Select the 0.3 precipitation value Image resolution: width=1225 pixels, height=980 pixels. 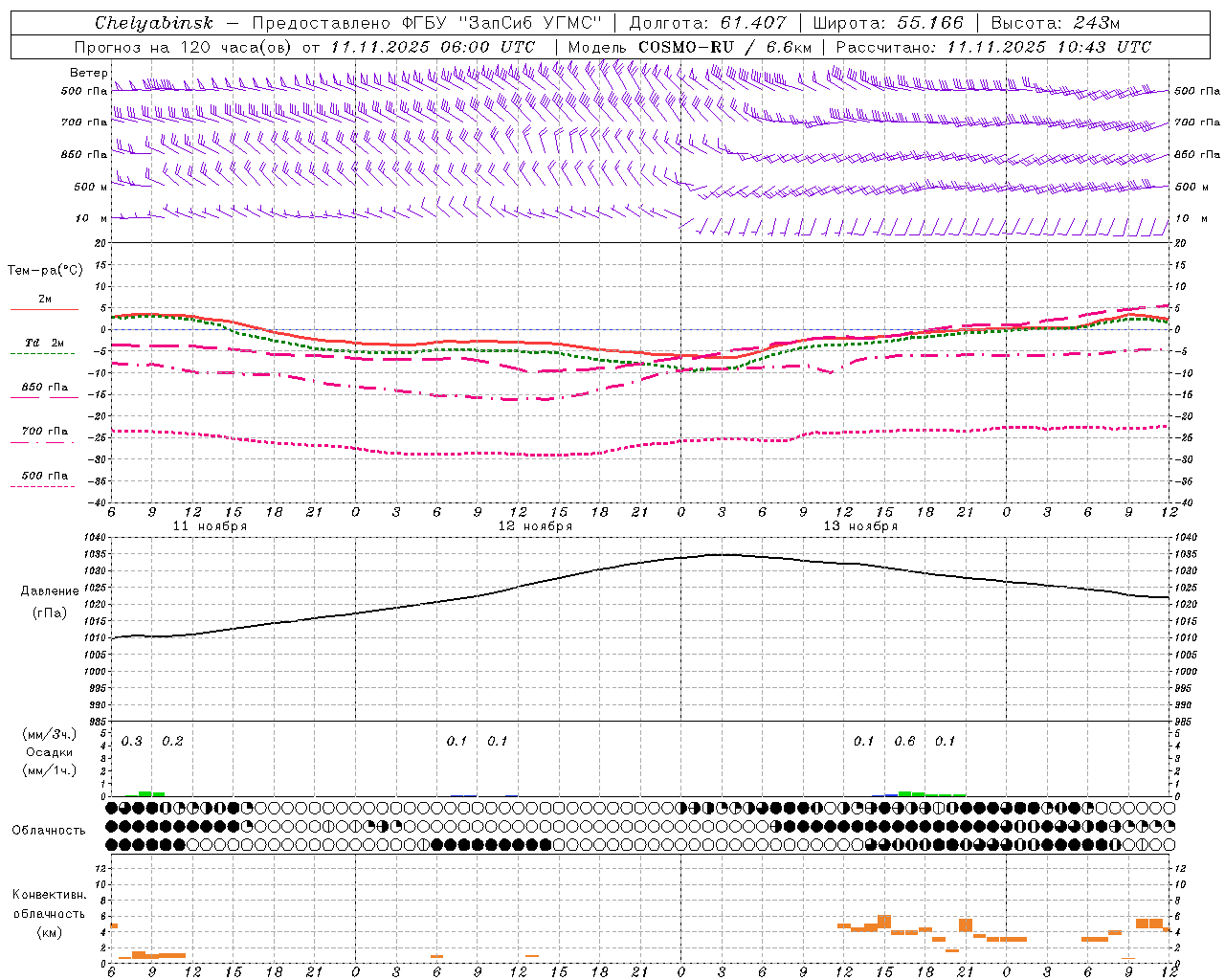131,742
